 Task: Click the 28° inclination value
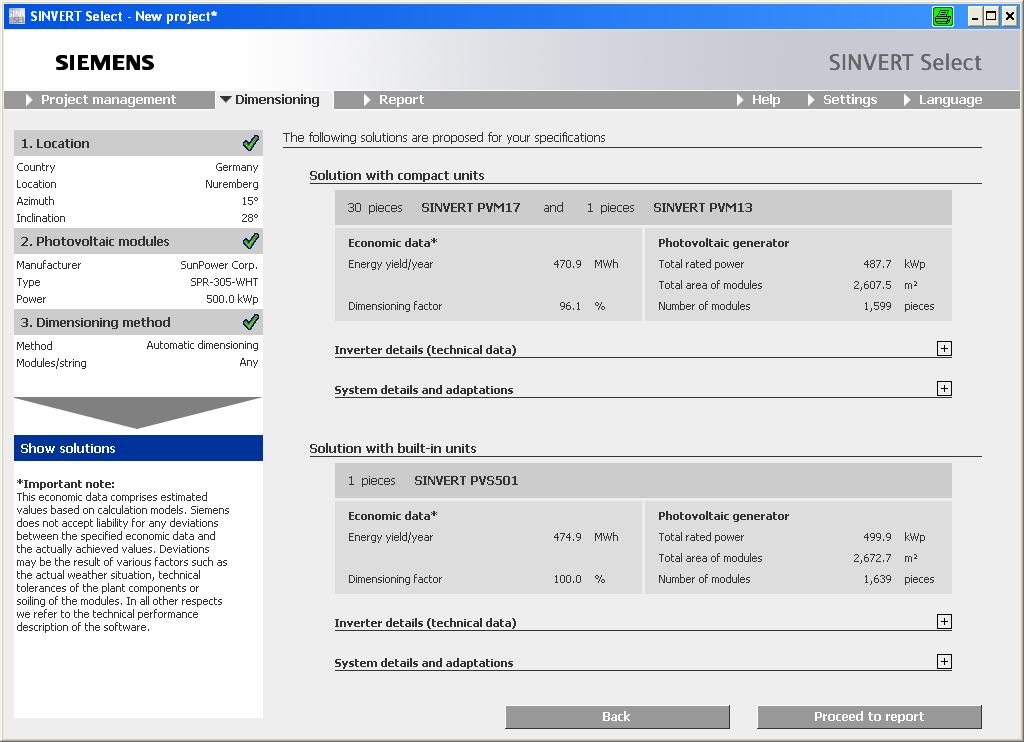pyautogui.click(x=250, y=218)
